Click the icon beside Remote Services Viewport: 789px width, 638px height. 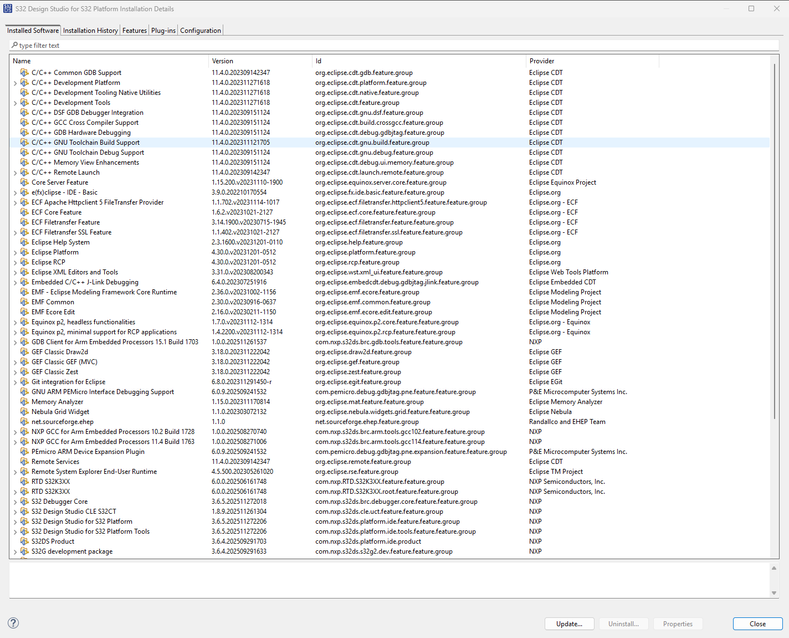24,461
